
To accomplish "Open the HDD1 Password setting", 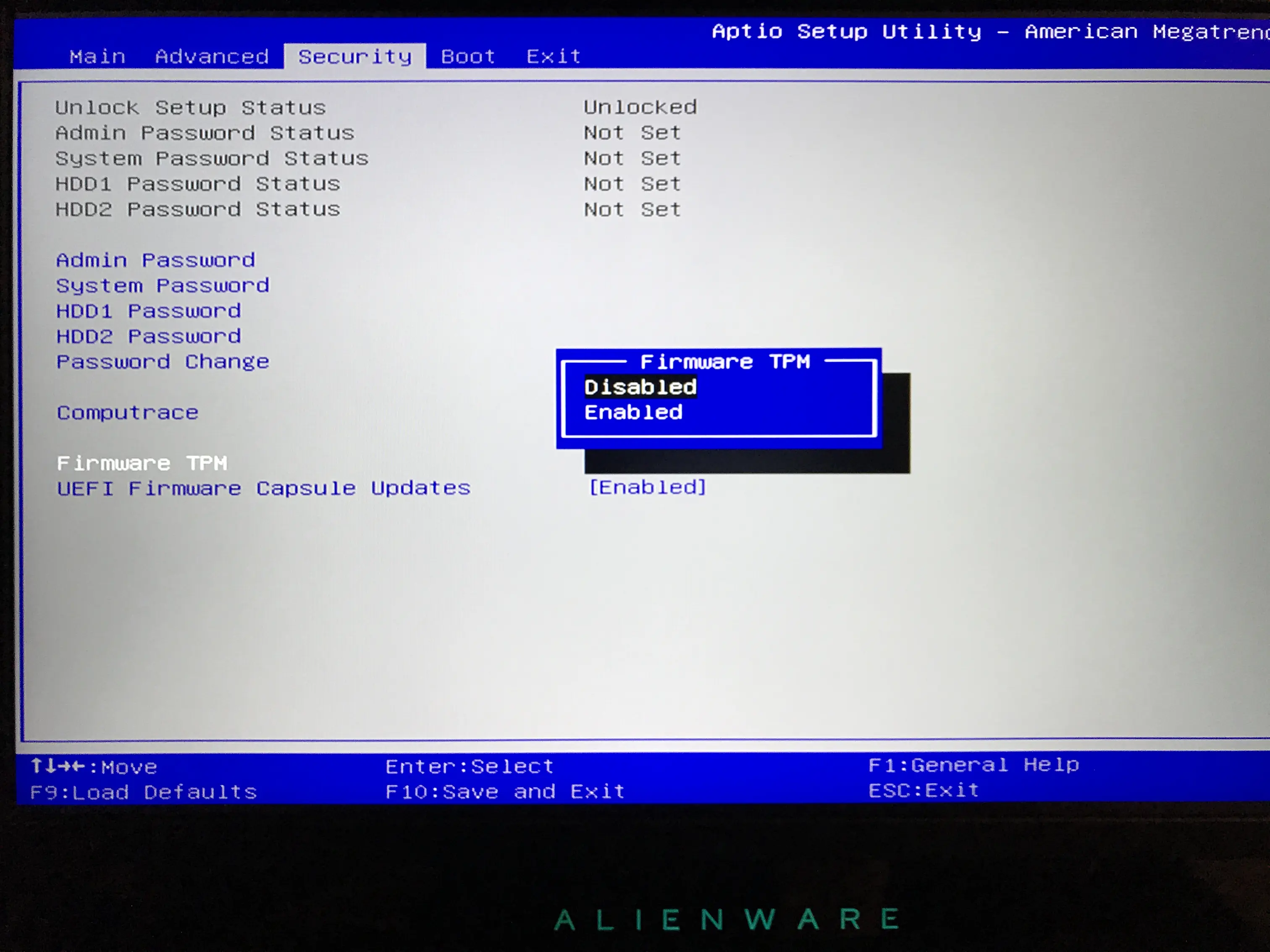I will [148, 311].
